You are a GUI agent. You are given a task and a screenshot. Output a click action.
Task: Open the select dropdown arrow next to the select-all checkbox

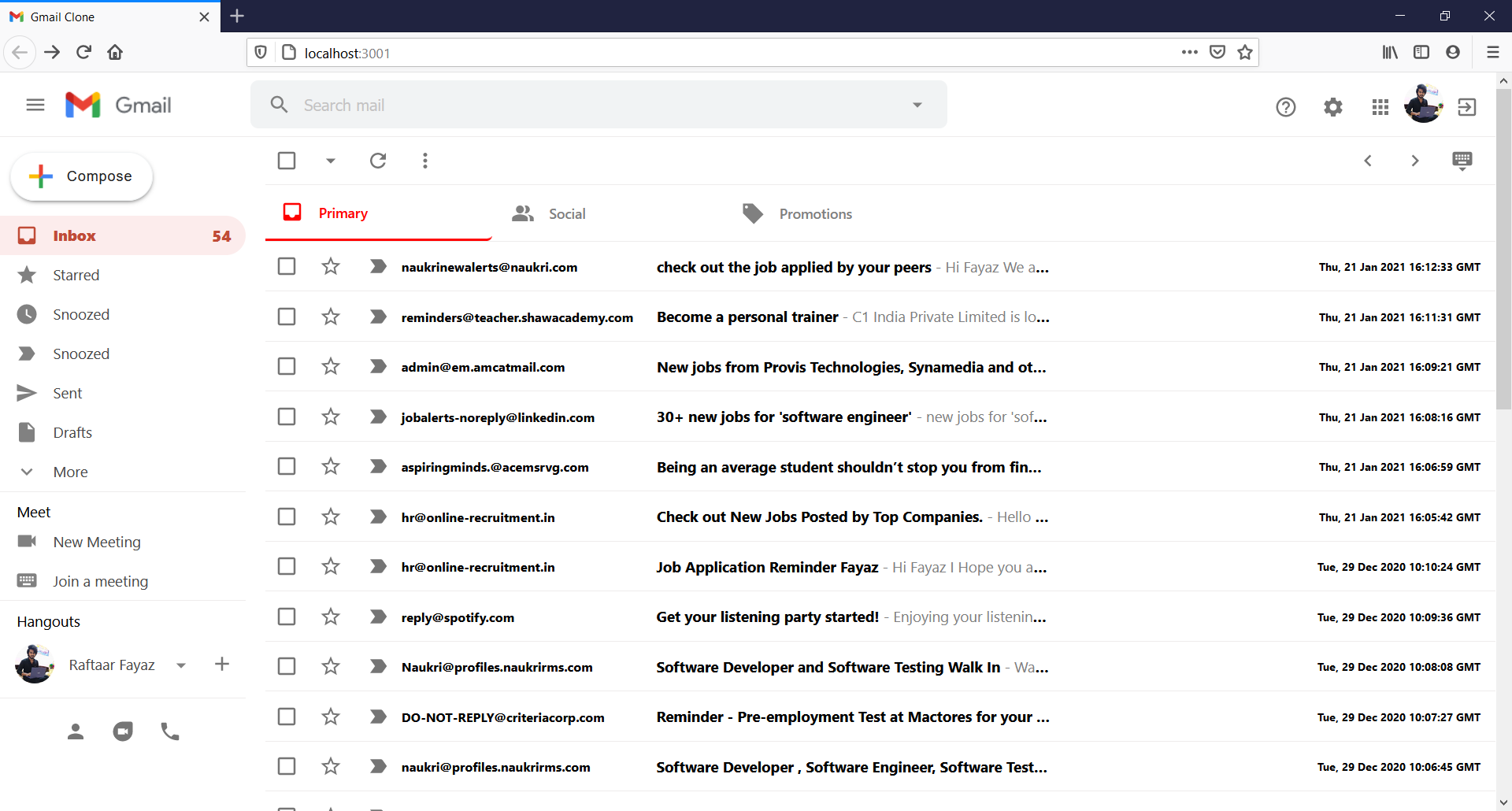point(331,161)
